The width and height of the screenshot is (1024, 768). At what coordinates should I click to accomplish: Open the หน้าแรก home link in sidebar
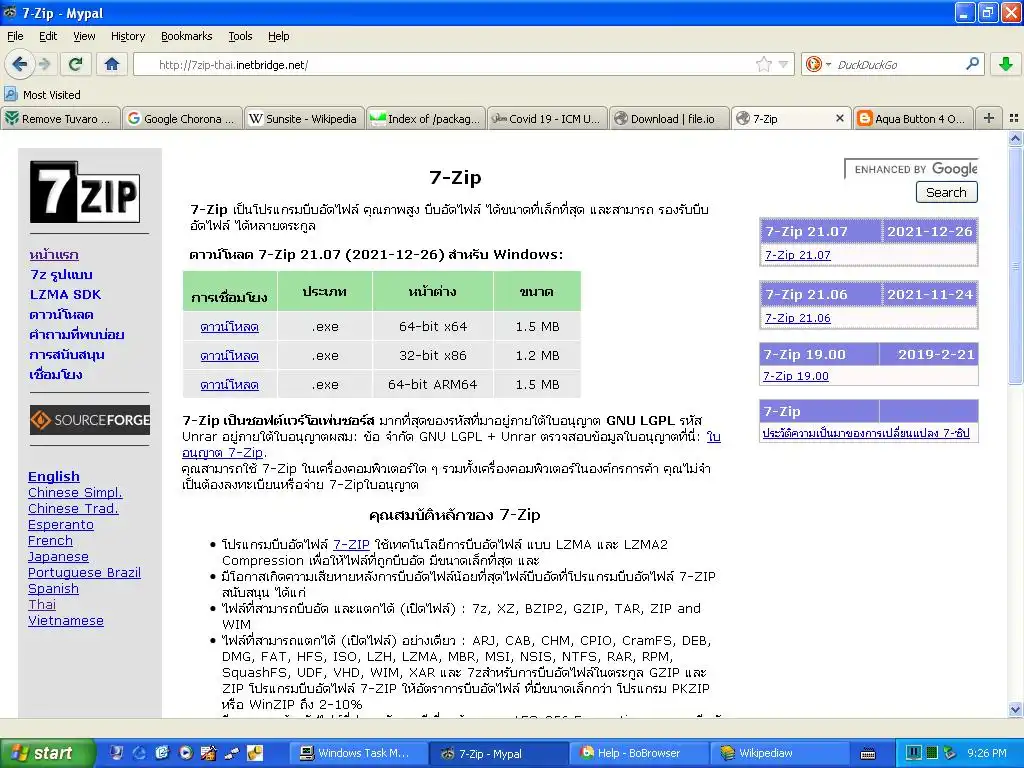[54, 255]
